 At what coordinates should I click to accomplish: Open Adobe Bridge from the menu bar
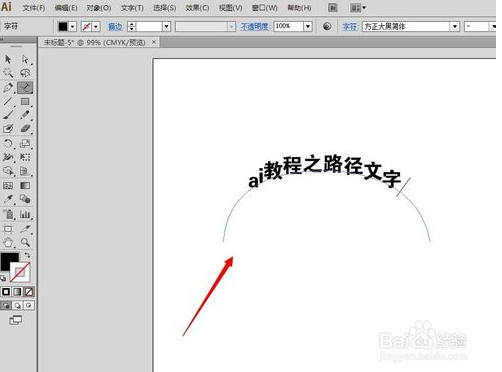tap(332, 7)
